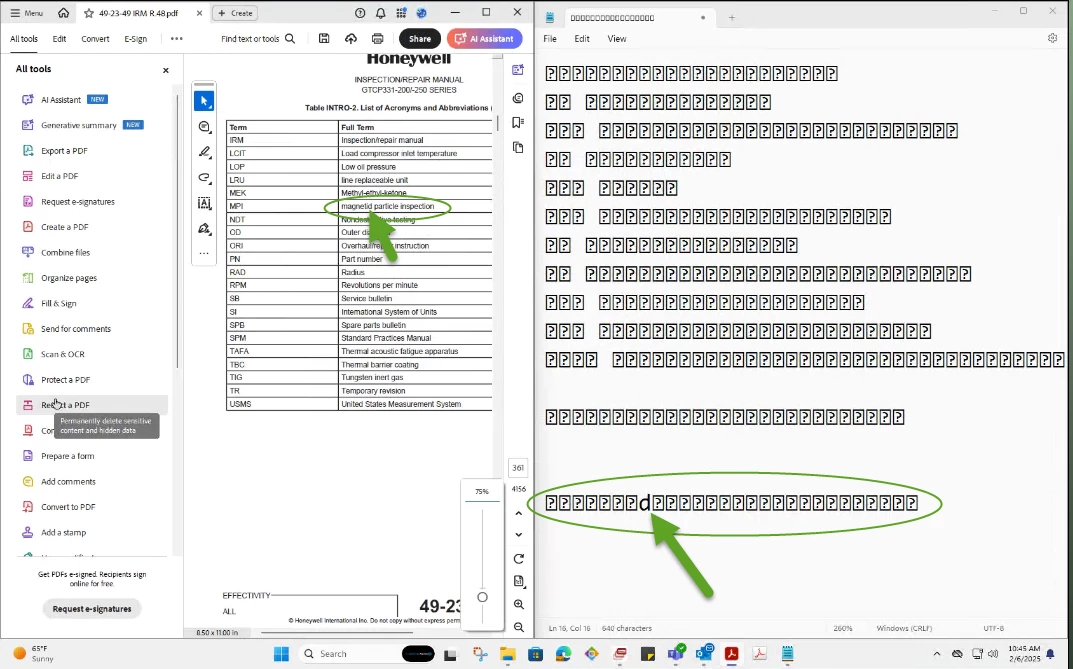1073x669 pixels.
Task: Open the Acrobat apps grid icon
Action: 401,13
